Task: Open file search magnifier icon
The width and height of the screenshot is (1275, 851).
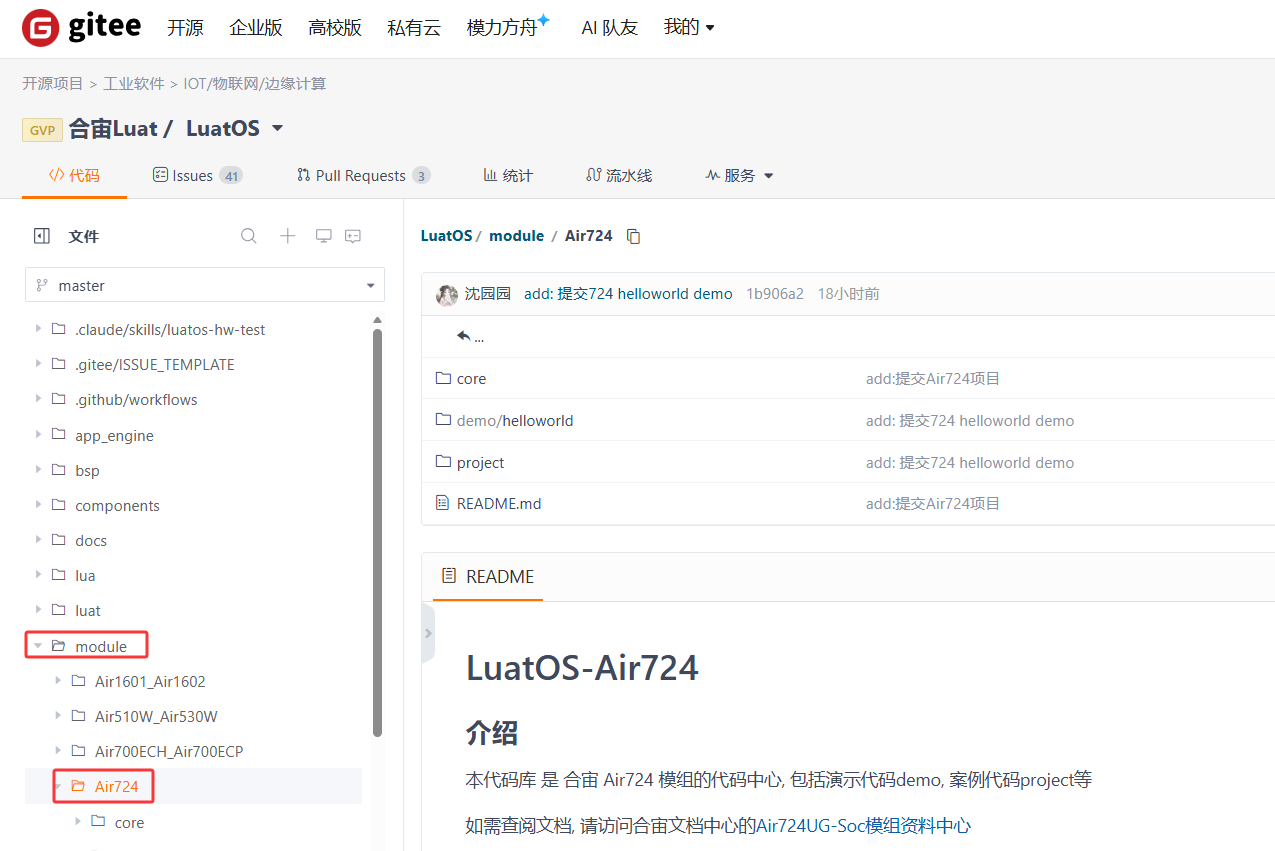Action: pos(249,236)
